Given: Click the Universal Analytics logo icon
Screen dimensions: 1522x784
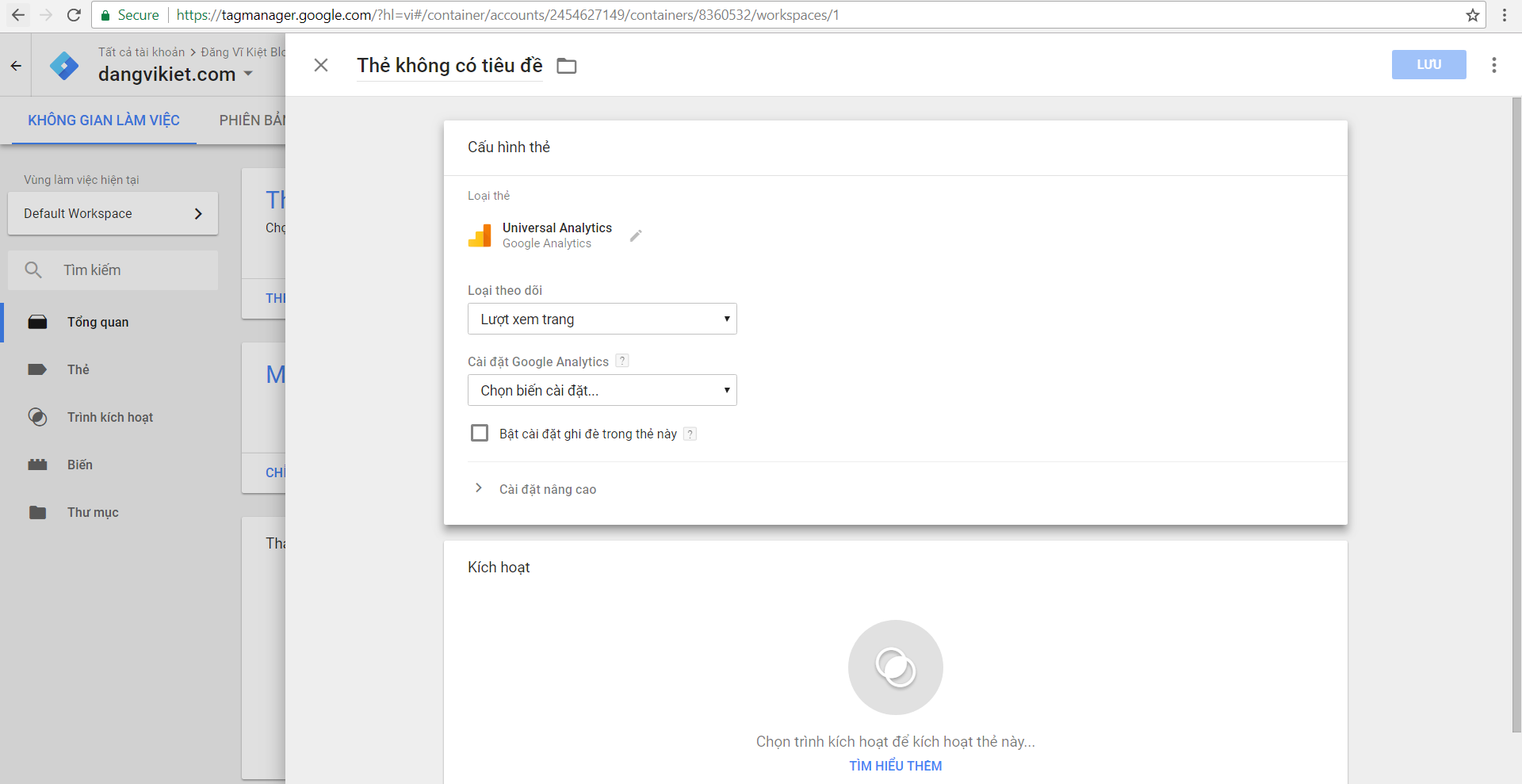Looking at the screenshot, I should point(480,235).
